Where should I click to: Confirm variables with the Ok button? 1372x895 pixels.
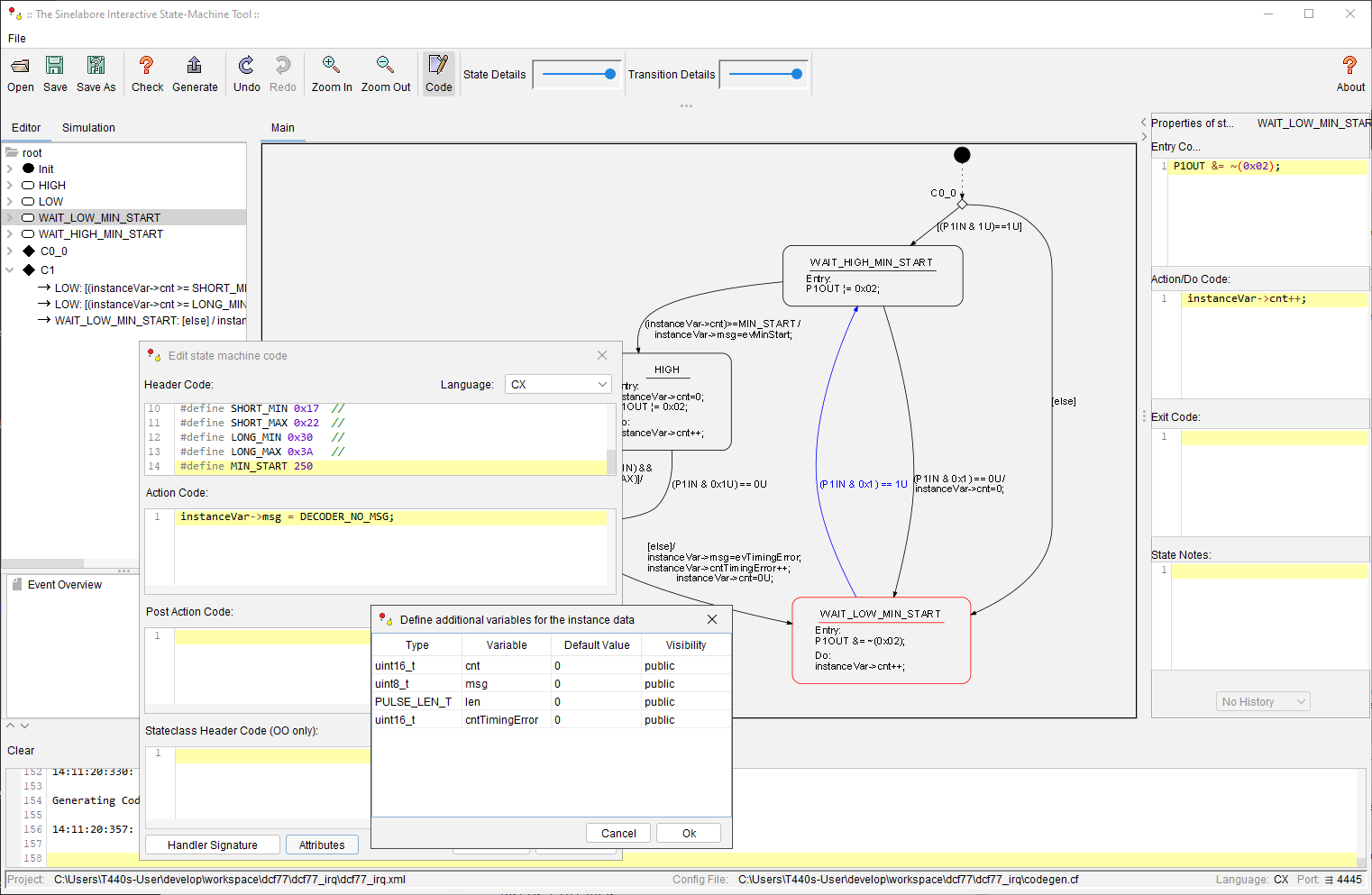point(688,832)
